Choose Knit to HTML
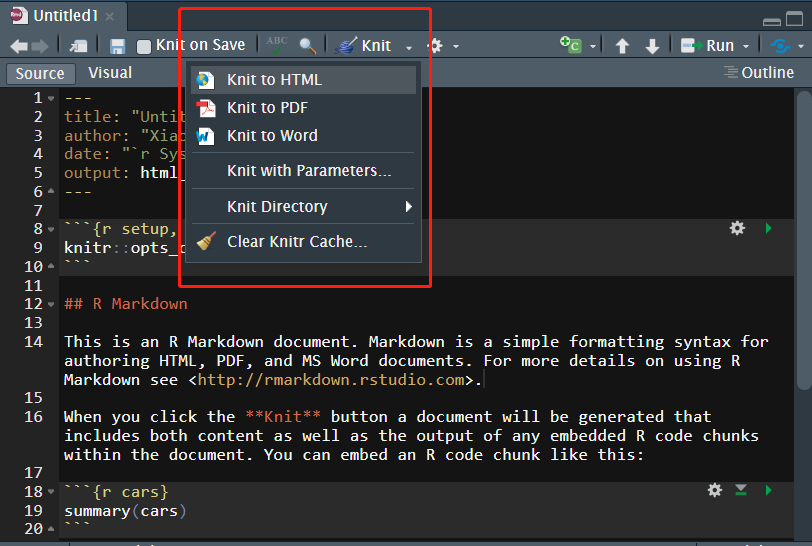The height and width of the screenshot is (546, 812). (x=303, y=80)
